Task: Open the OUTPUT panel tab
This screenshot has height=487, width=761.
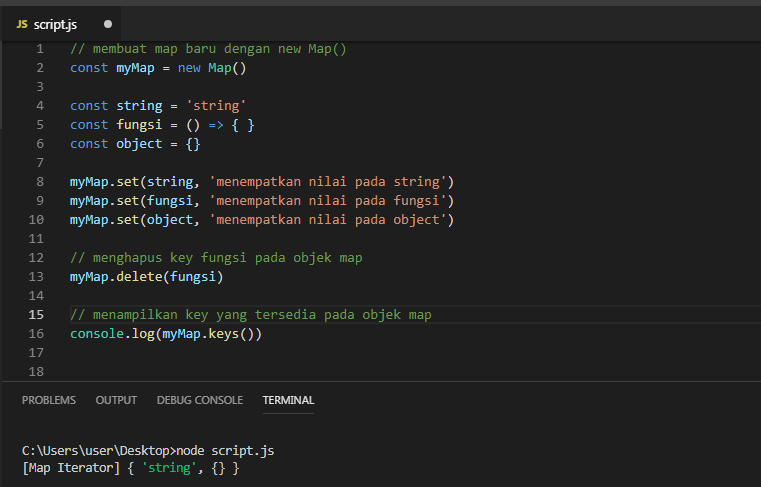Action: [x=116, y=400]
